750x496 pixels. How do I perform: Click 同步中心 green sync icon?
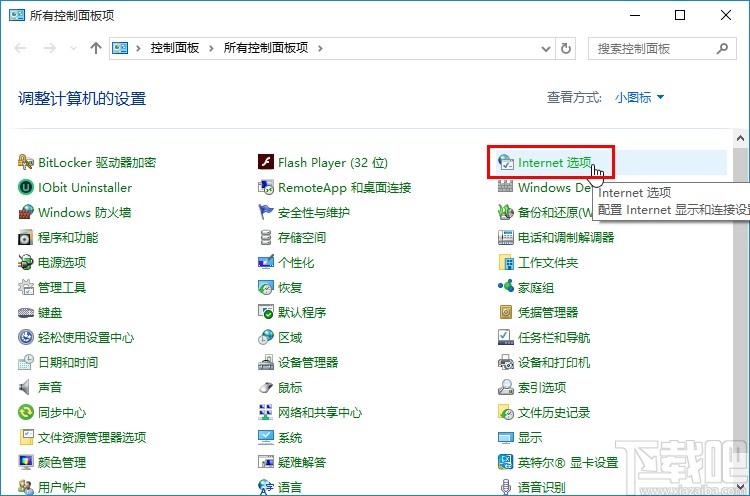(x=25, y=412)
